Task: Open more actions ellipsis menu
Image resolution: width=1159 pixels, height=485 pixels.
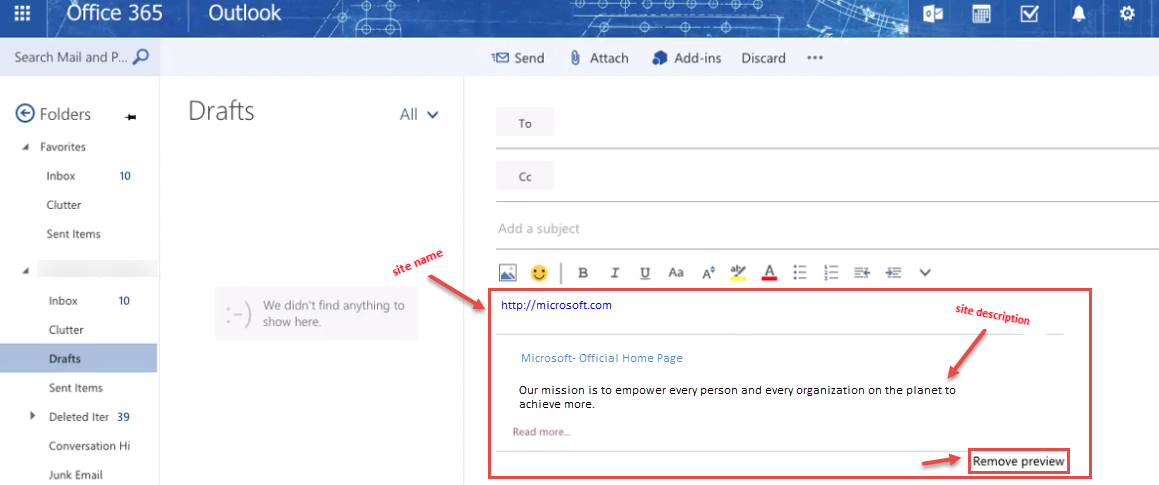Action: [815, 58]
